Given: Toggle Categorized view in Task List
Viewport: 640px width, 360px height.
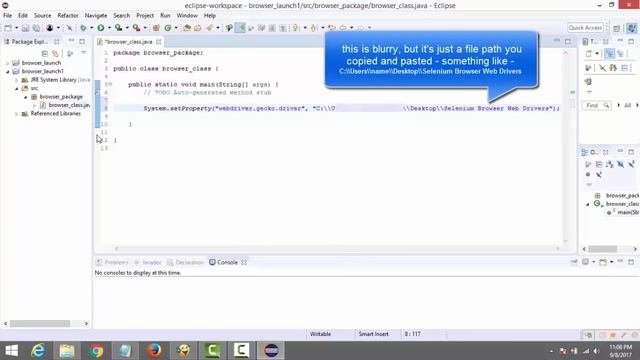Looking at the screenshot, I should 609,53.
